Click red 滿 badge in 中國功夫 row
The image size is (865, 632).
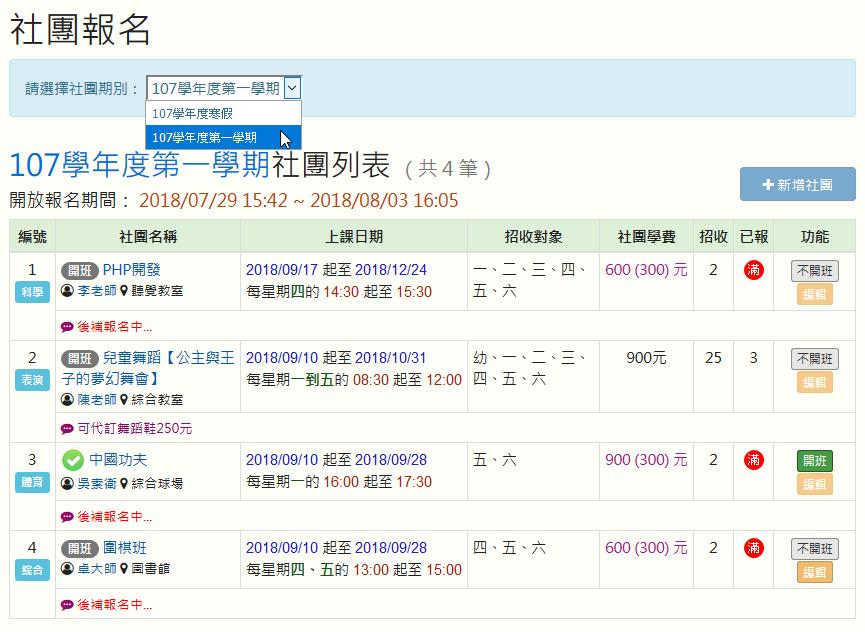click(754, 460)
